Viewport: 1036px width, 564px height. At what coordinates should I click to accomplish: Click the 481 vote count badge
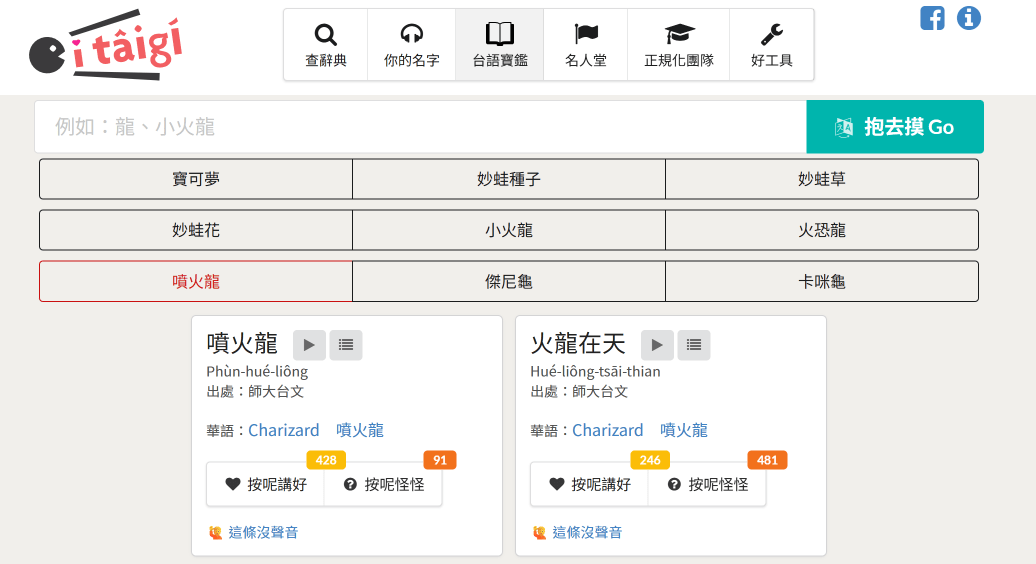(x=767, y=460)
